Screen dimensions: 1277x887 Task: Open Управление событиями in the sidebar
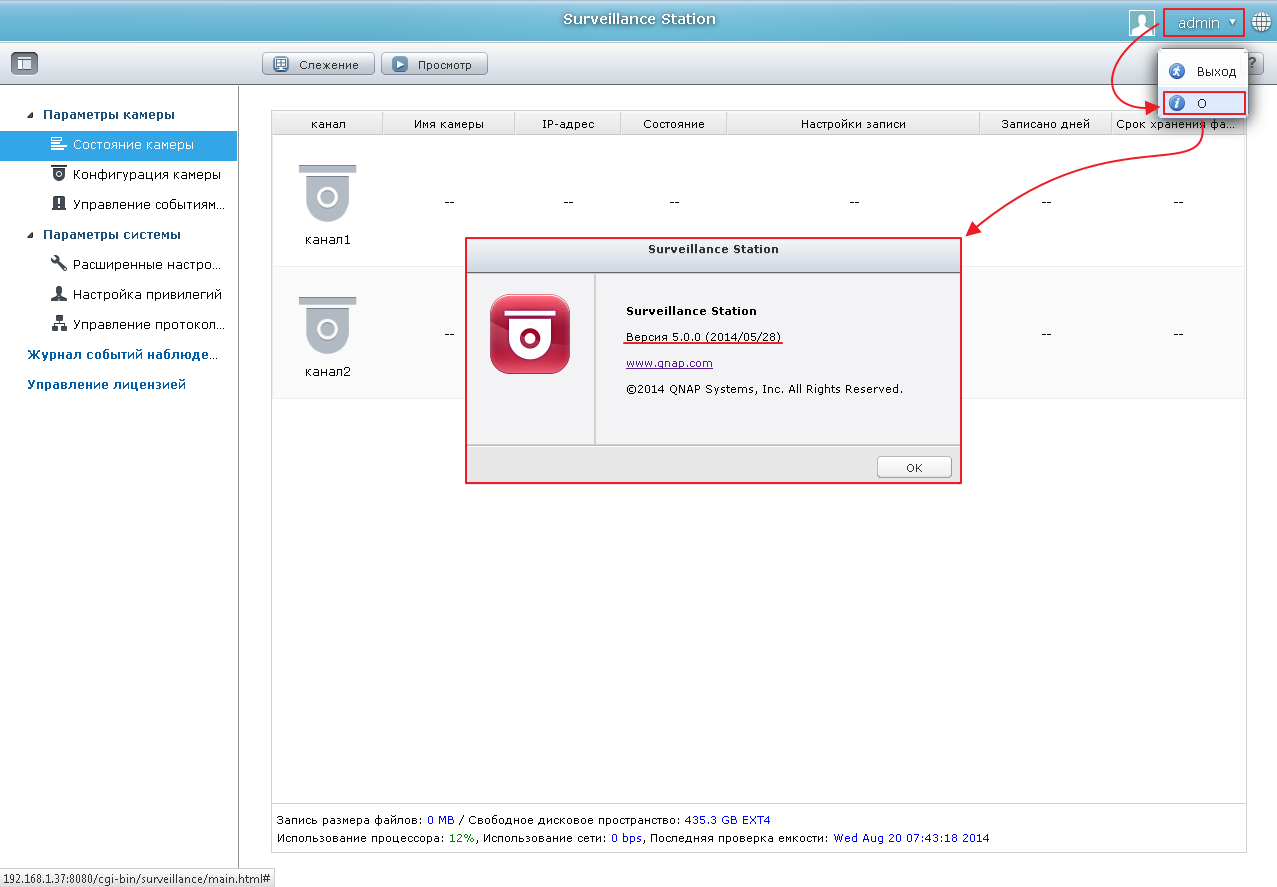coord(118,205)
